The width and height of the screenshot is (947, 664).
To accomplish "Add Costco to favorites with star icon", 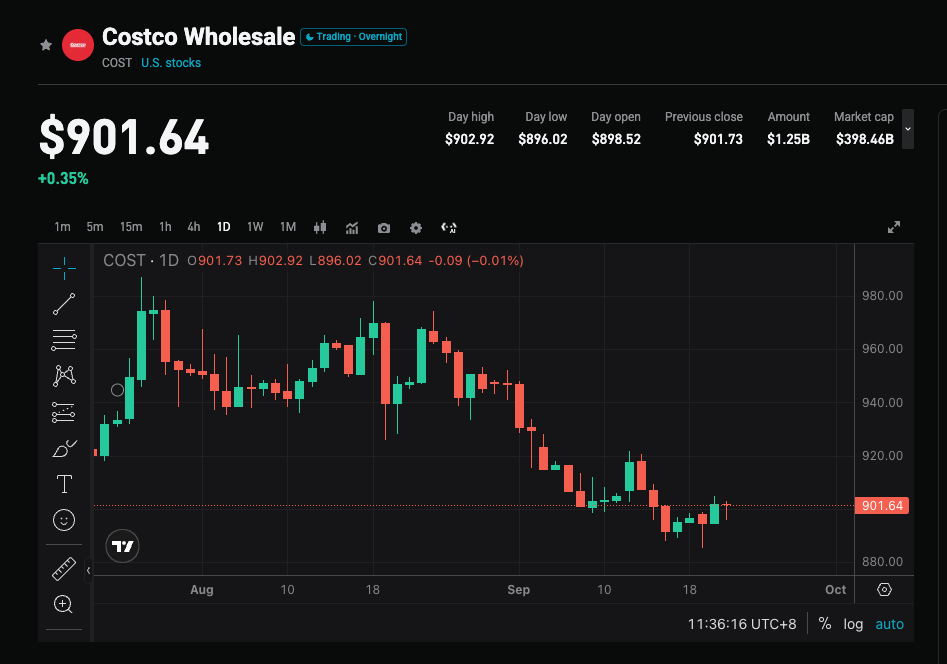I will (x=46, y=45).
